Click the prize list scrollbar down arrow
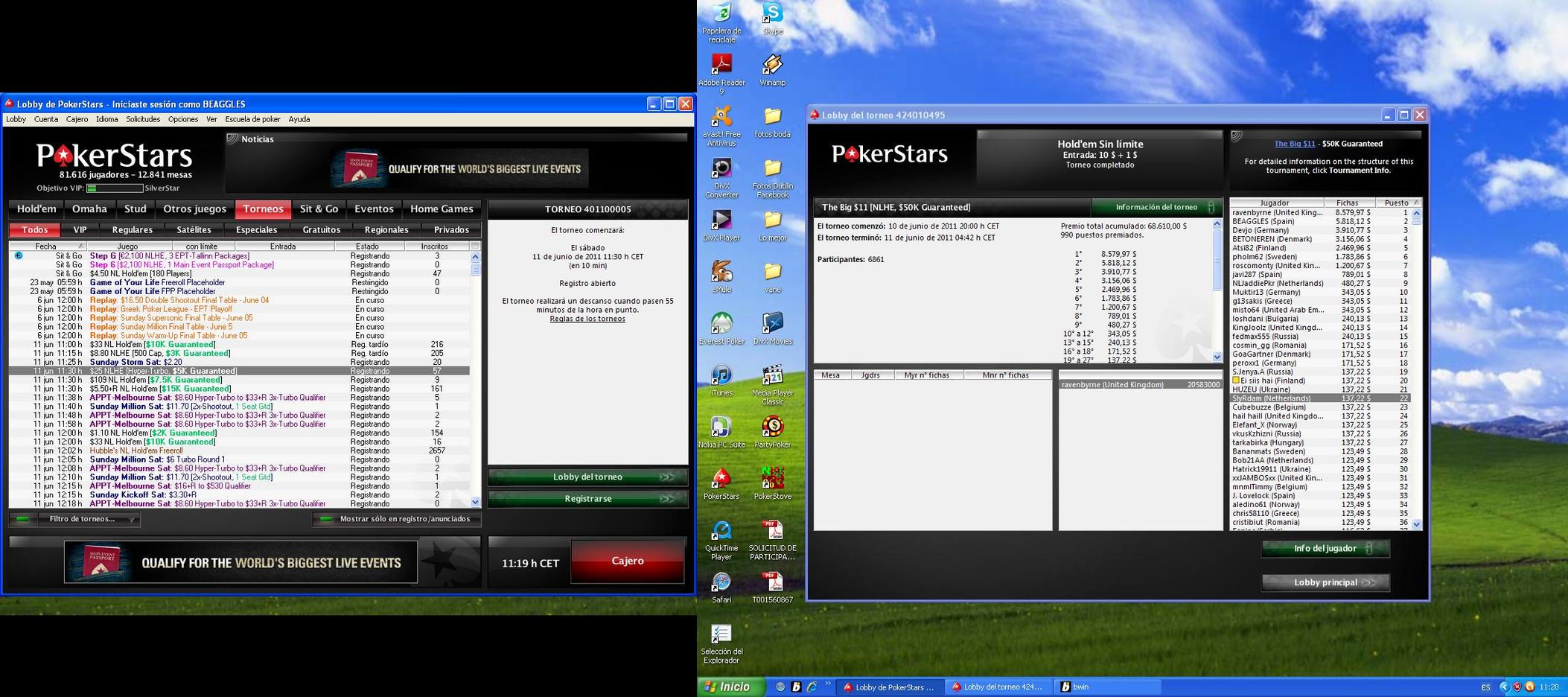 (x=1217, y=357)
